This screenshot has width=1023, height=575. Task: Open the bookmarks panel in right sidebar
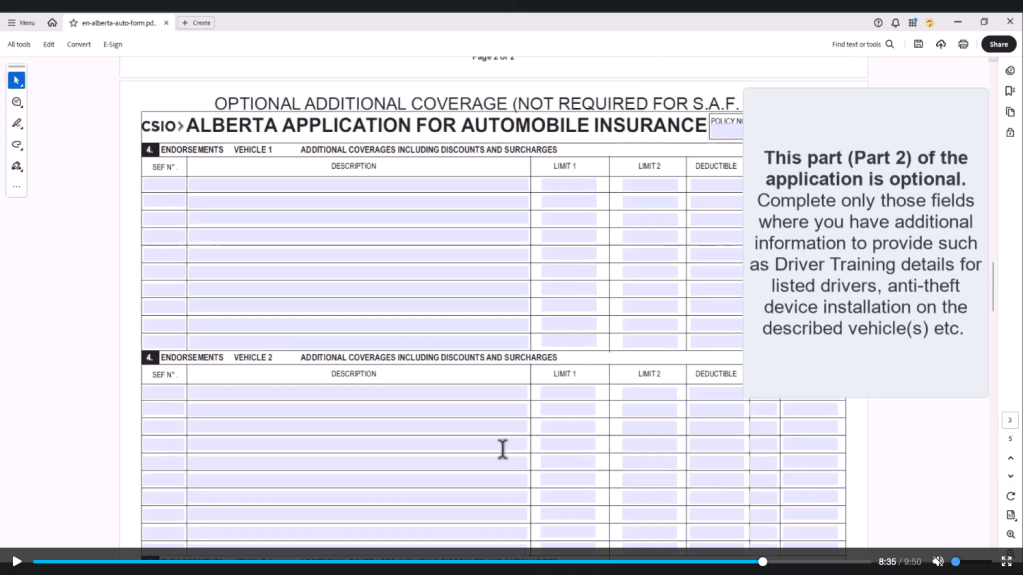1010,91
